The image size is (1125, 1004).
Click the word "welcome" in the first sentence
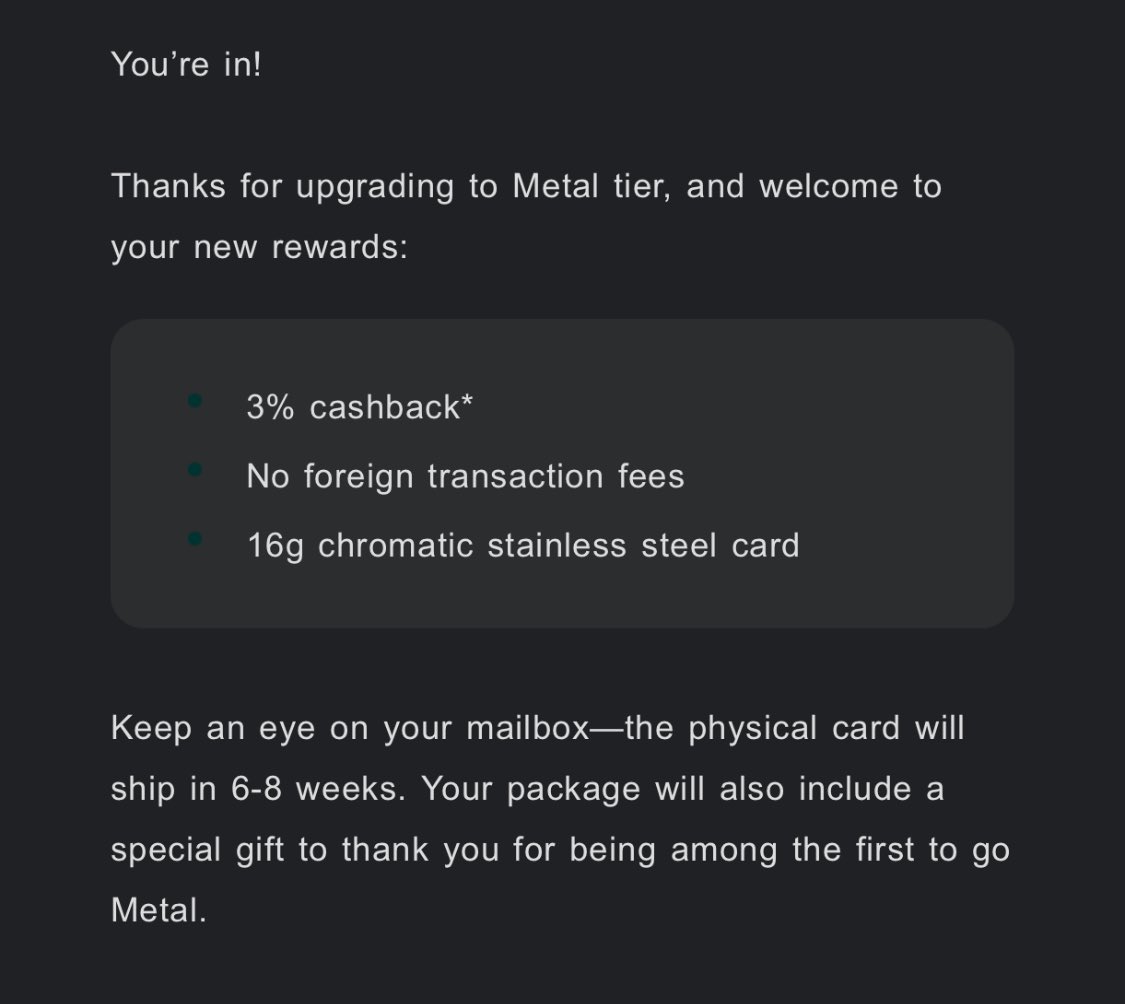(x=829, y=187)
